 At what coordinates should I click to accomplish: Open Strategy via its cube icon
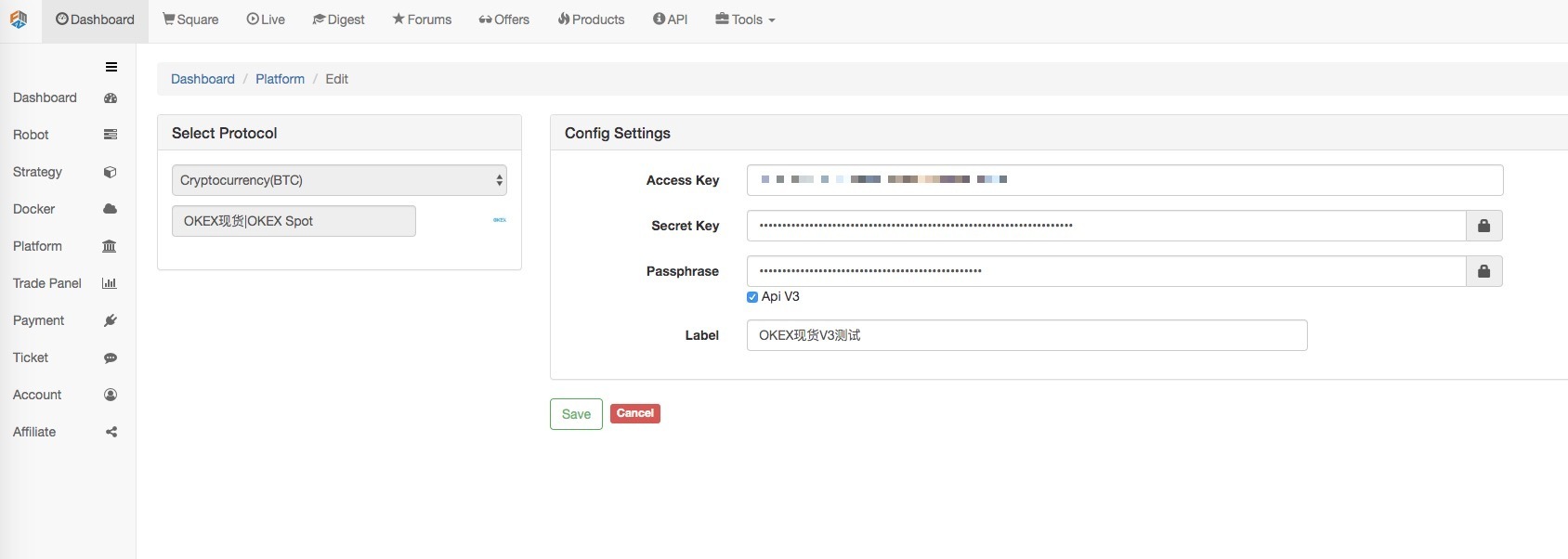click(111, 172)
